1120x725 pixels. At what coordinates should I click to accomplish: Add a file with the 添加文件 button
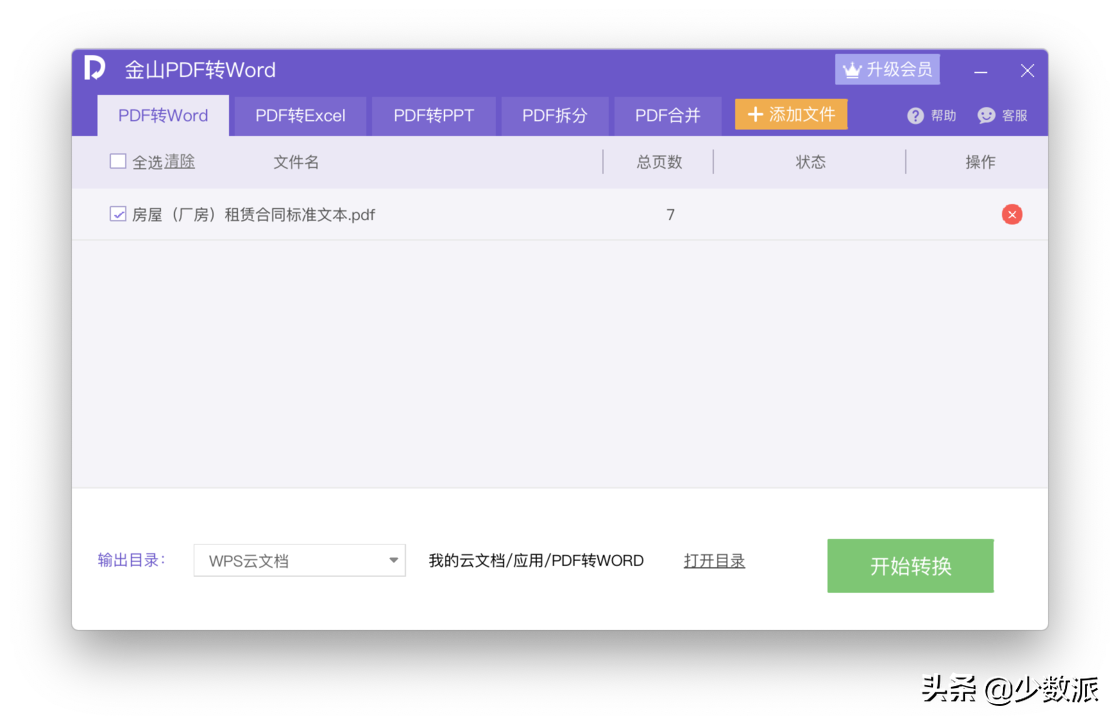pos(791,114)
